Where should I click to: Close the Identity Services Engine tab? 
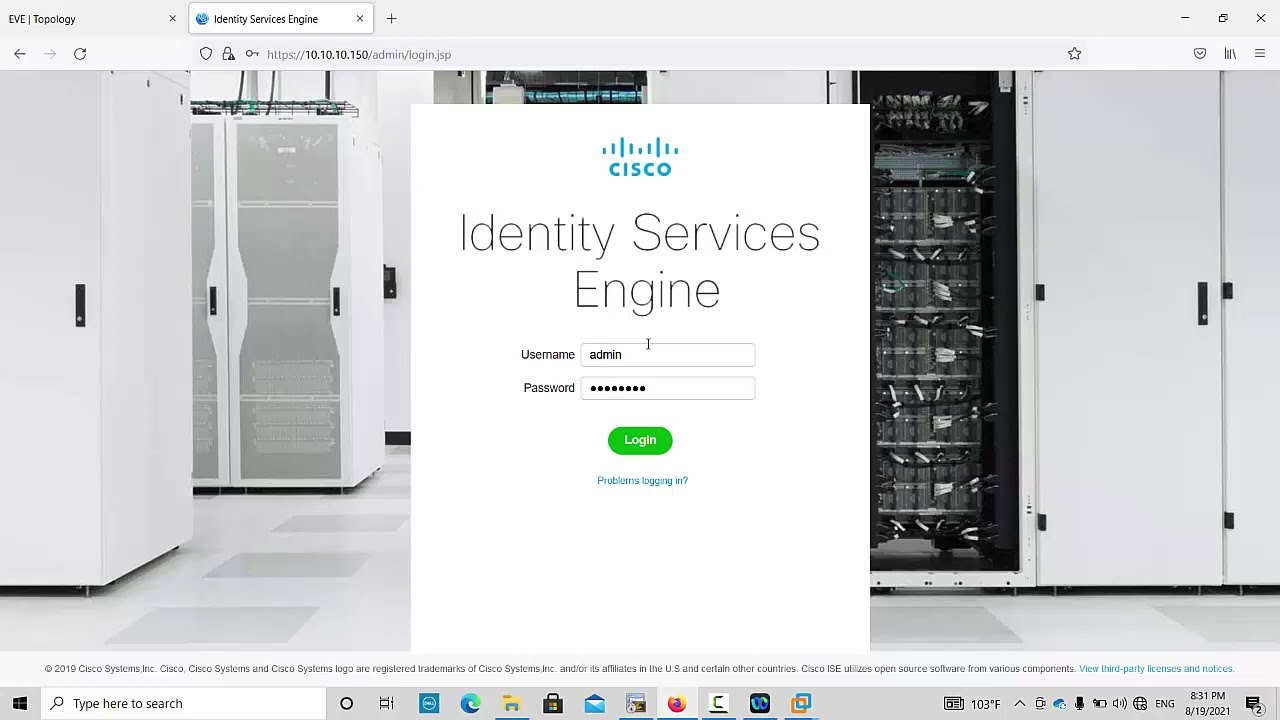pos(360,19)
